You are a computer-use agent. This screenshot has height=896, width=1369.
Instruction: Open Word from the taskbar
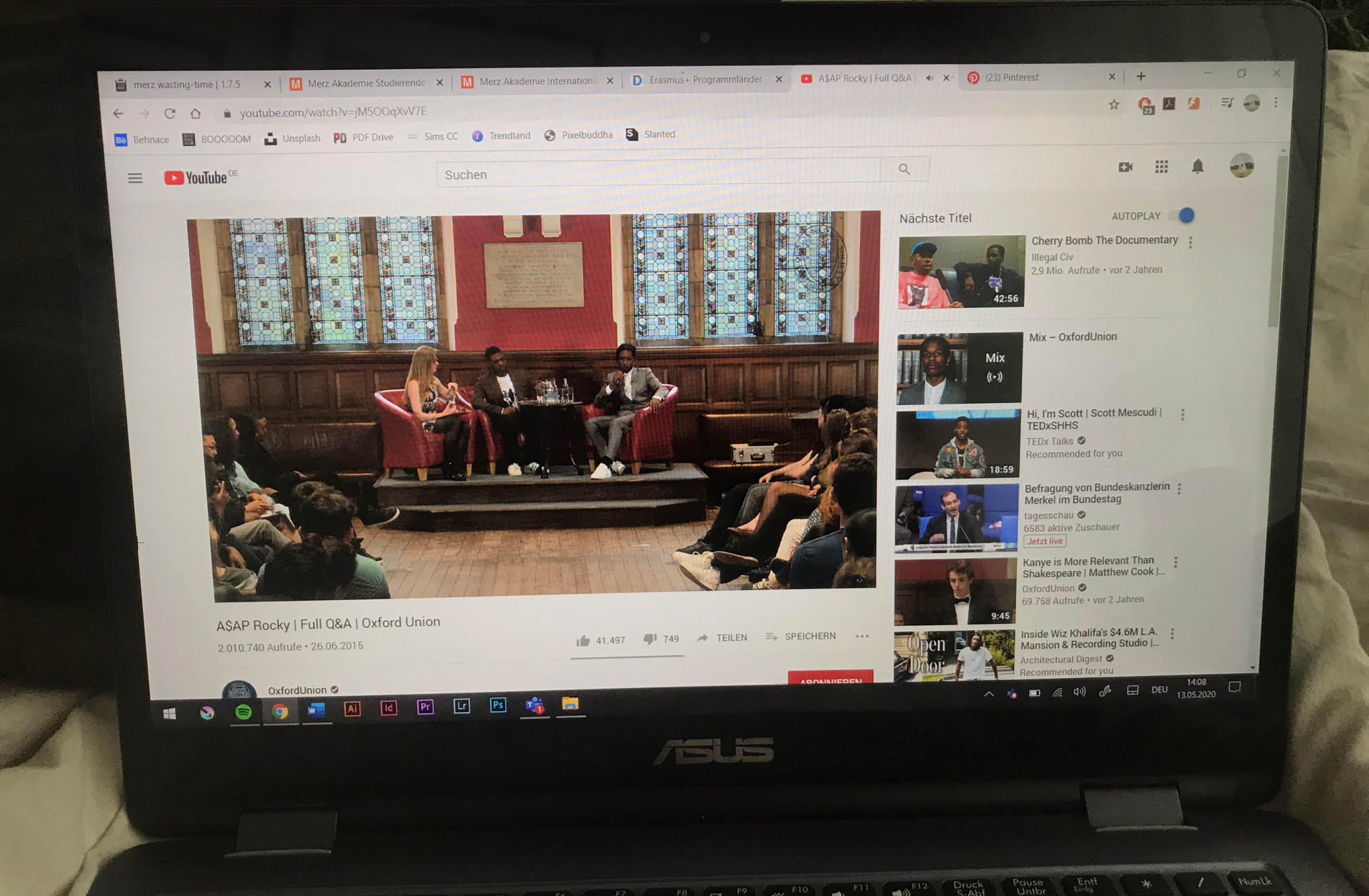pyautogui.click(x=316, y=710)
